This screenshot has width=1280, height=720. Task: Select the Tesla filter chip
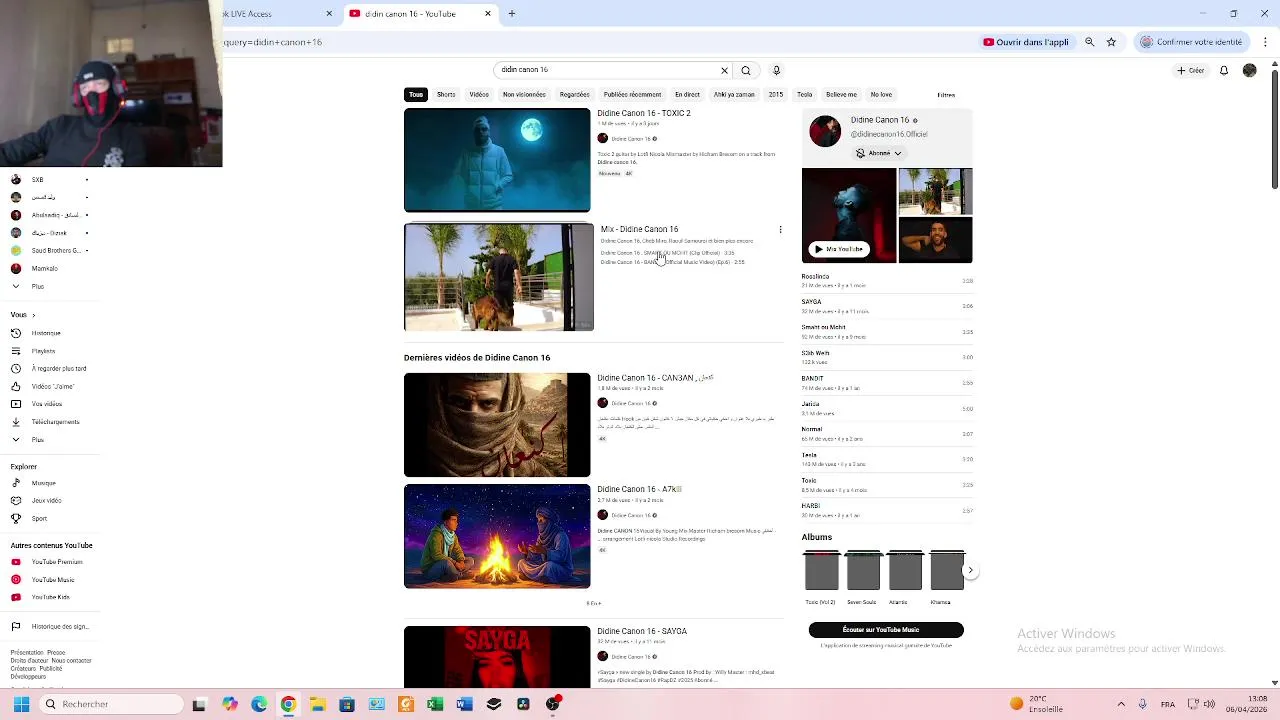coord(804,95)
